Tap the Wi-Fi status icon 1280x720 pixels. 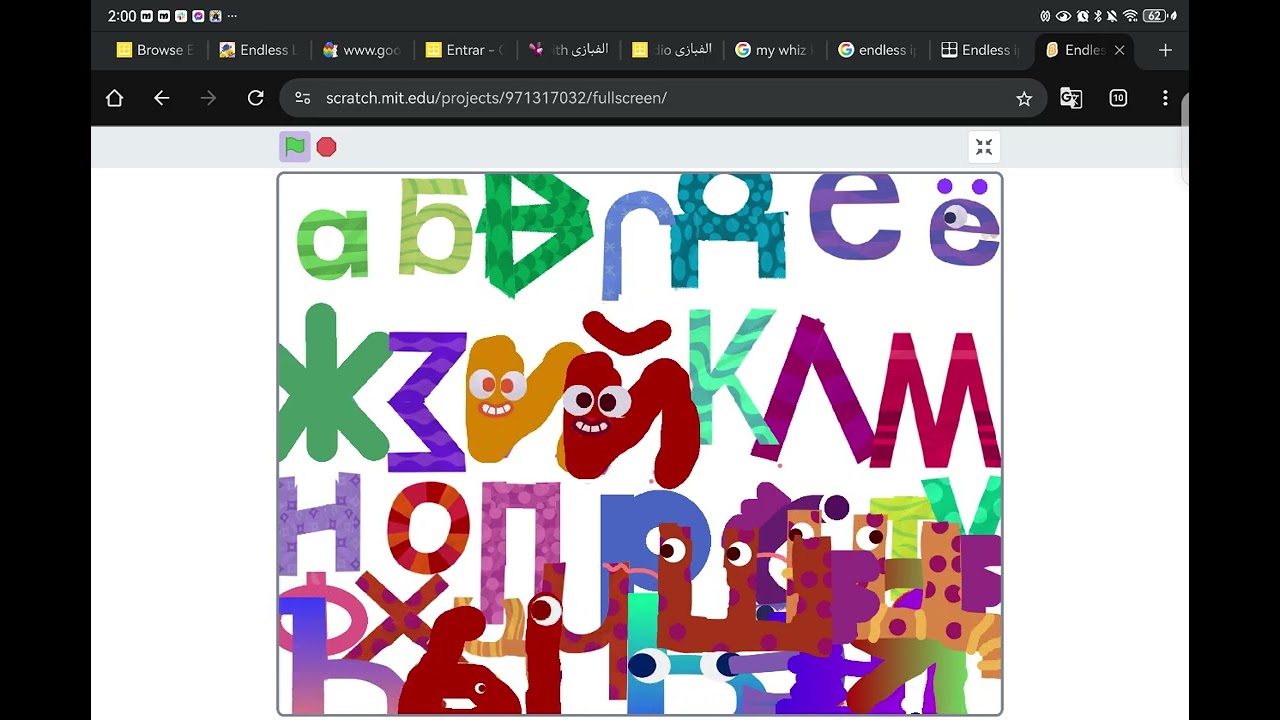(x=1130, y=16)
